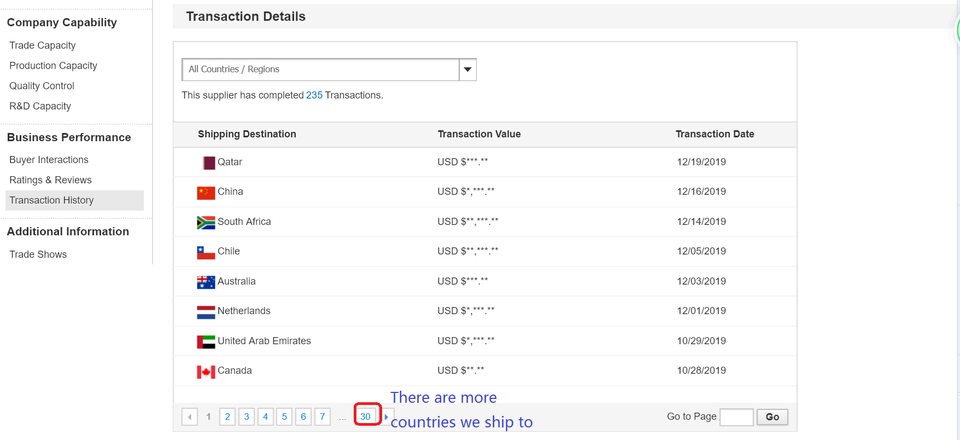Go to the previous page arrow
This screenshot has width=960, height=440.
pyautogui.click(x=190, y=417)
